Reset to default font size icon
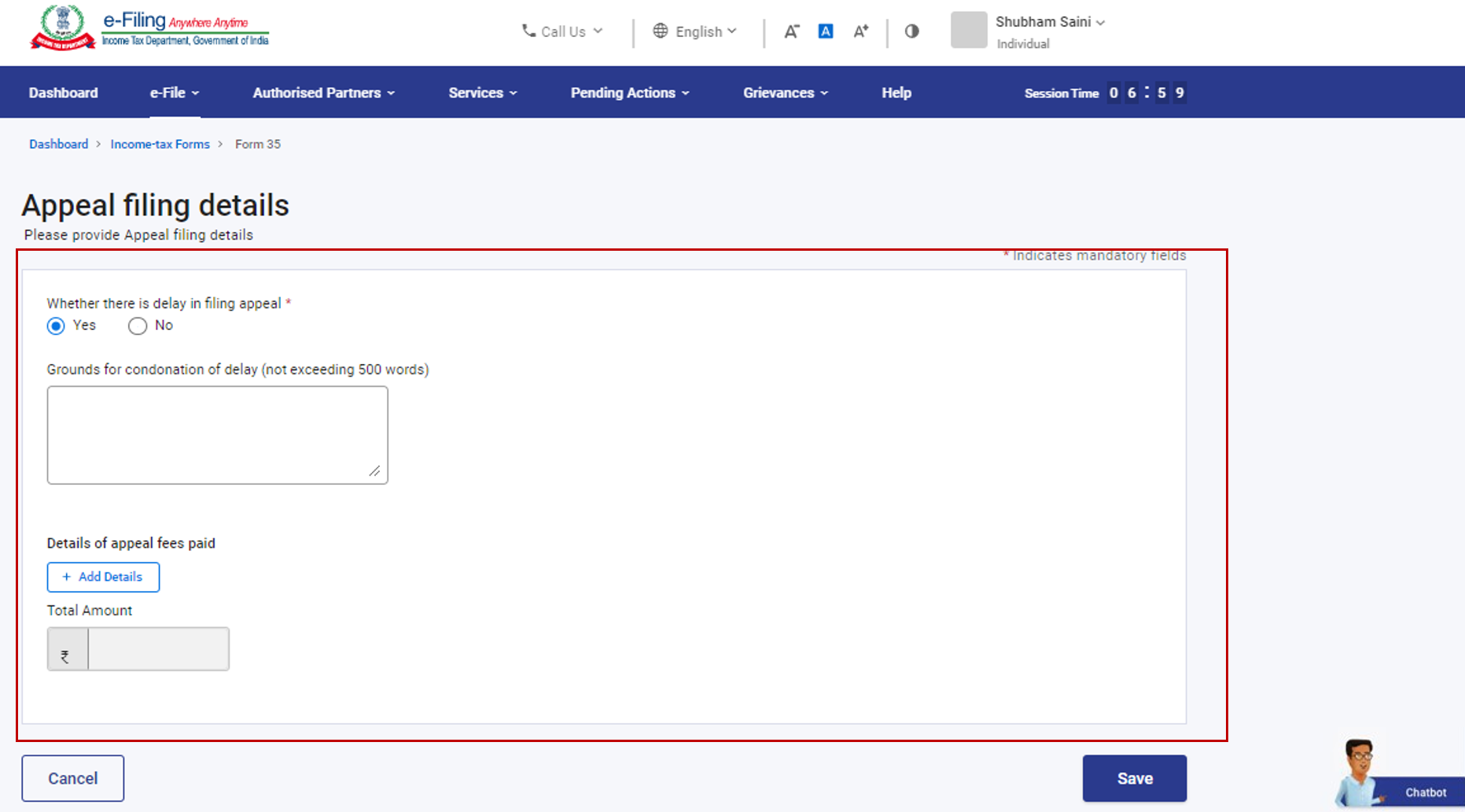This screenshot has width=1465, height=812. 826,31
